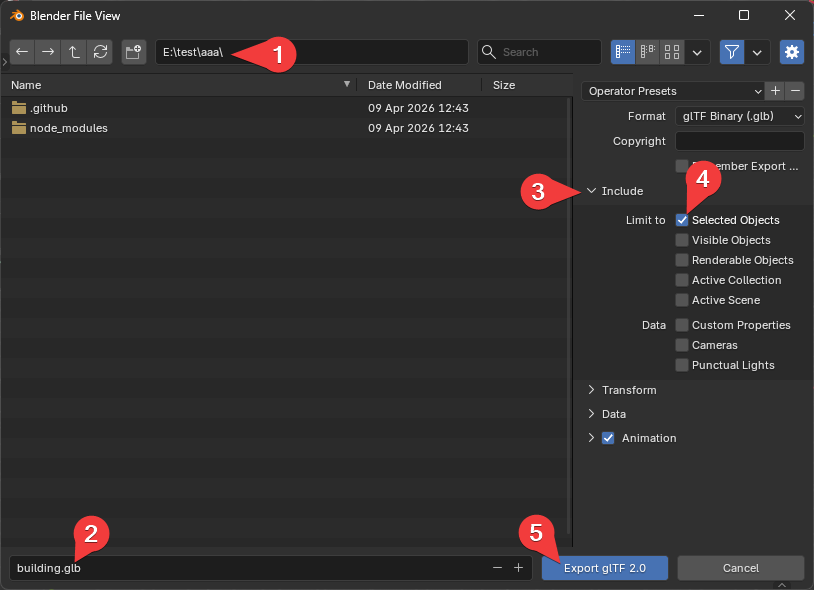Enable Visible Objects checkbox
The image size is (814, 590).
tap(682, 240)
